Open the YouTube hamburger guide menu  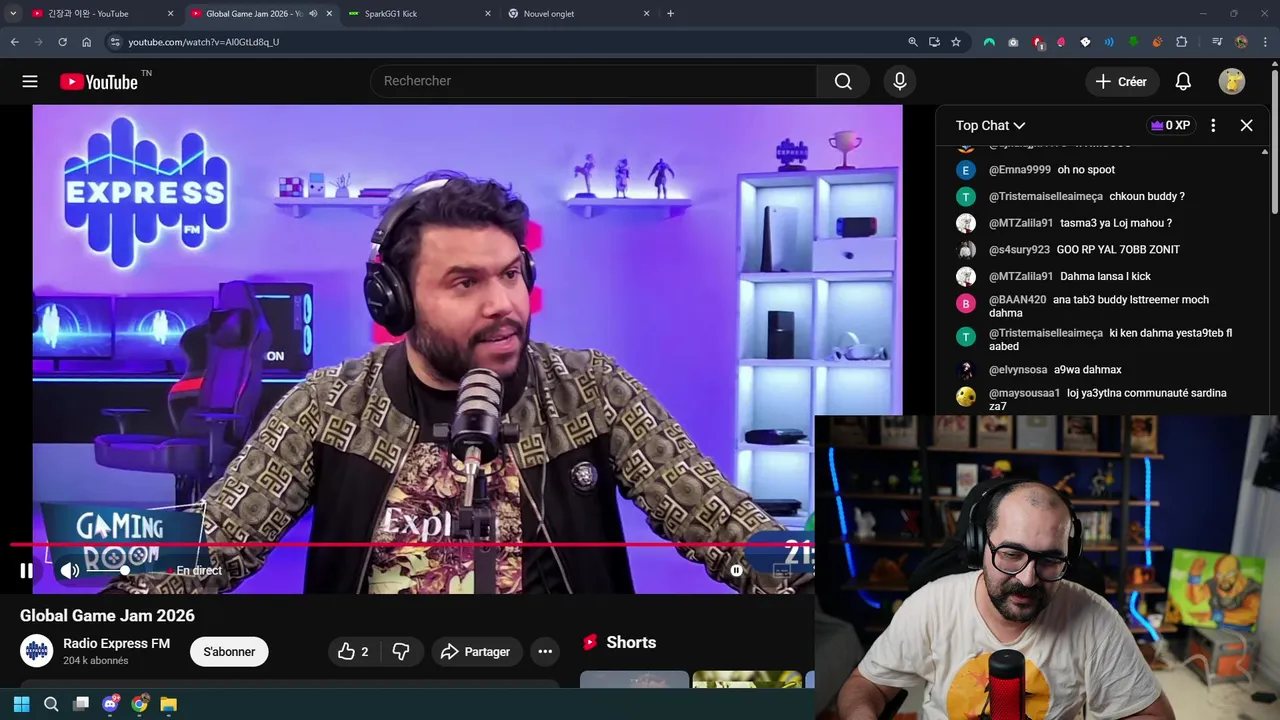[x=30, y=82]
